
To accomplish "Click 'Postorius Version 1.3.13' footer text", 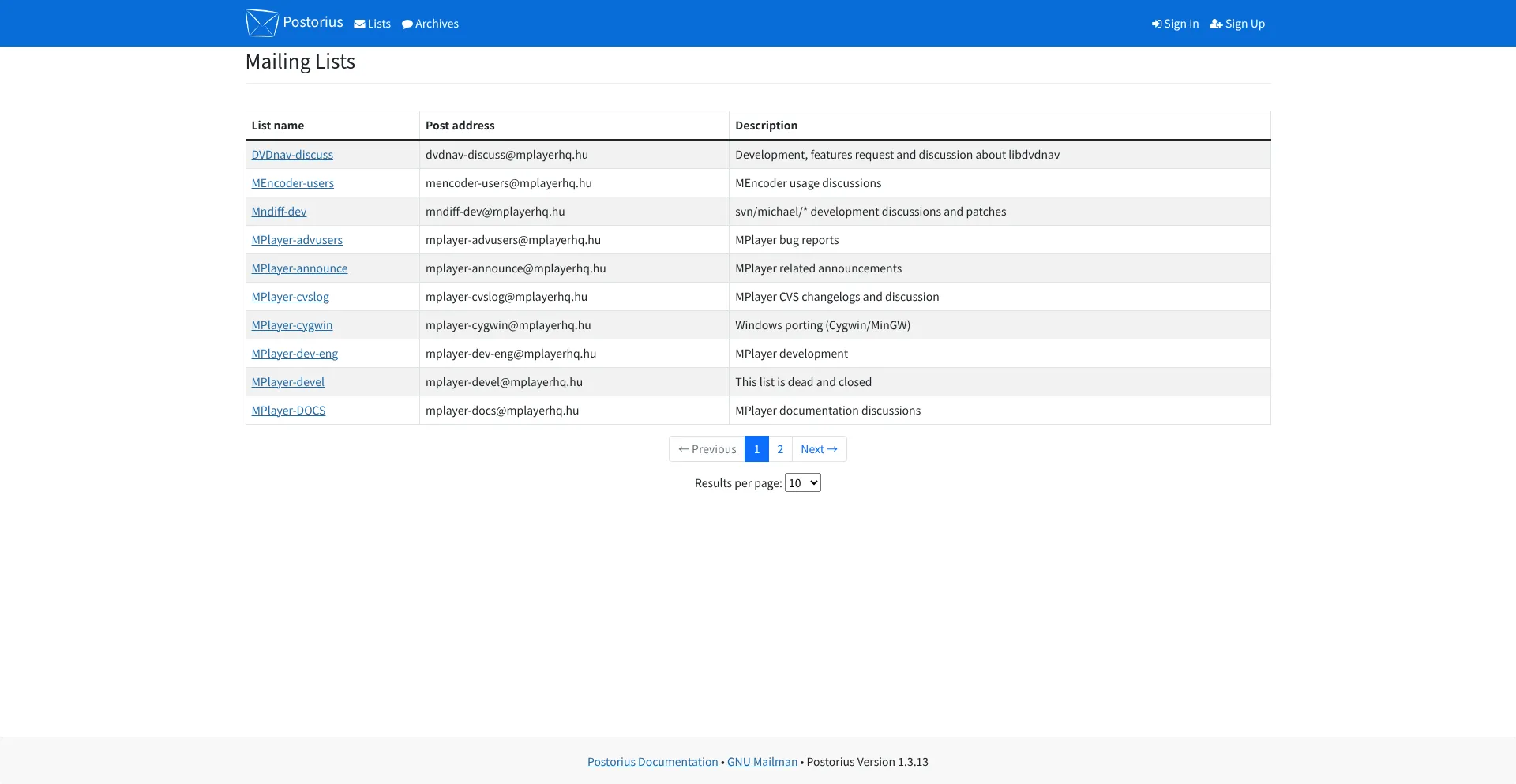I will tap(867, 762).
